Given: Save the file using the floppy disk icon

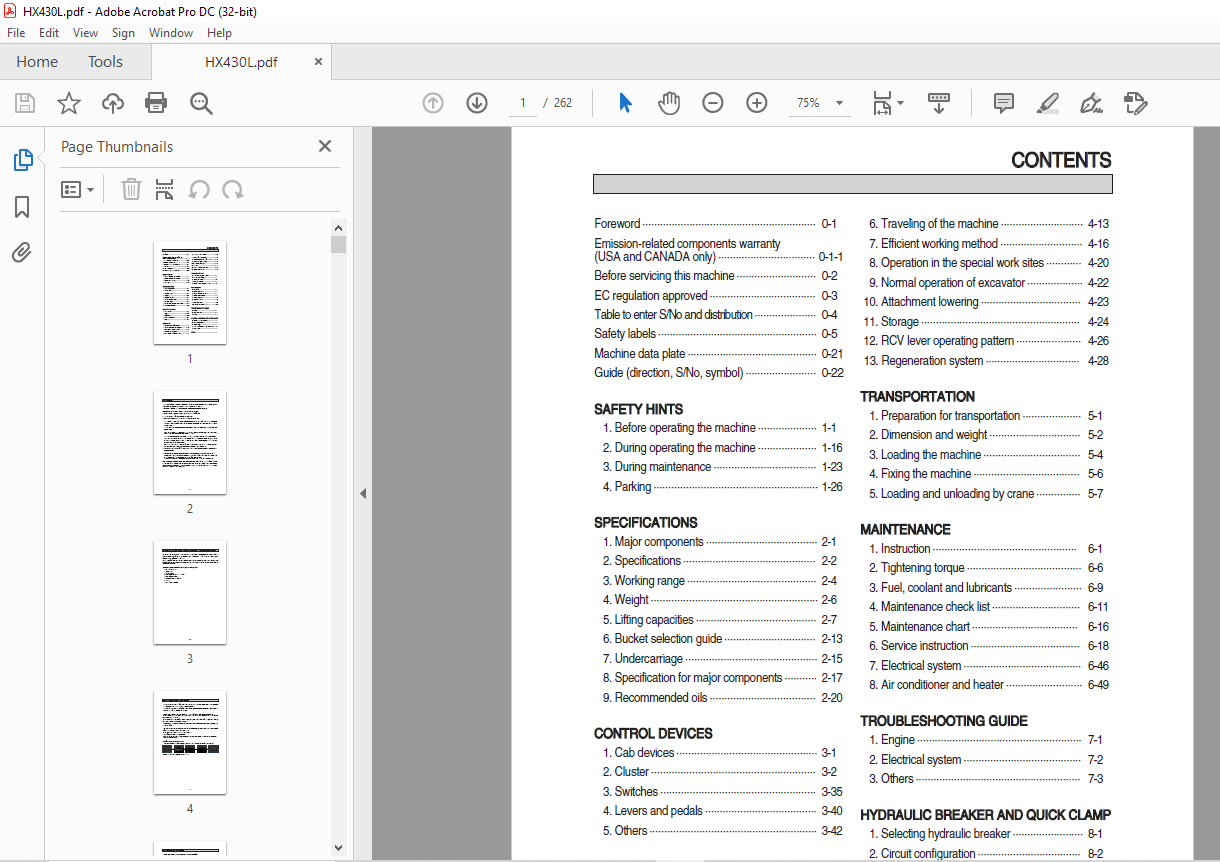Looking at the screenshot, I should (25, 103).
